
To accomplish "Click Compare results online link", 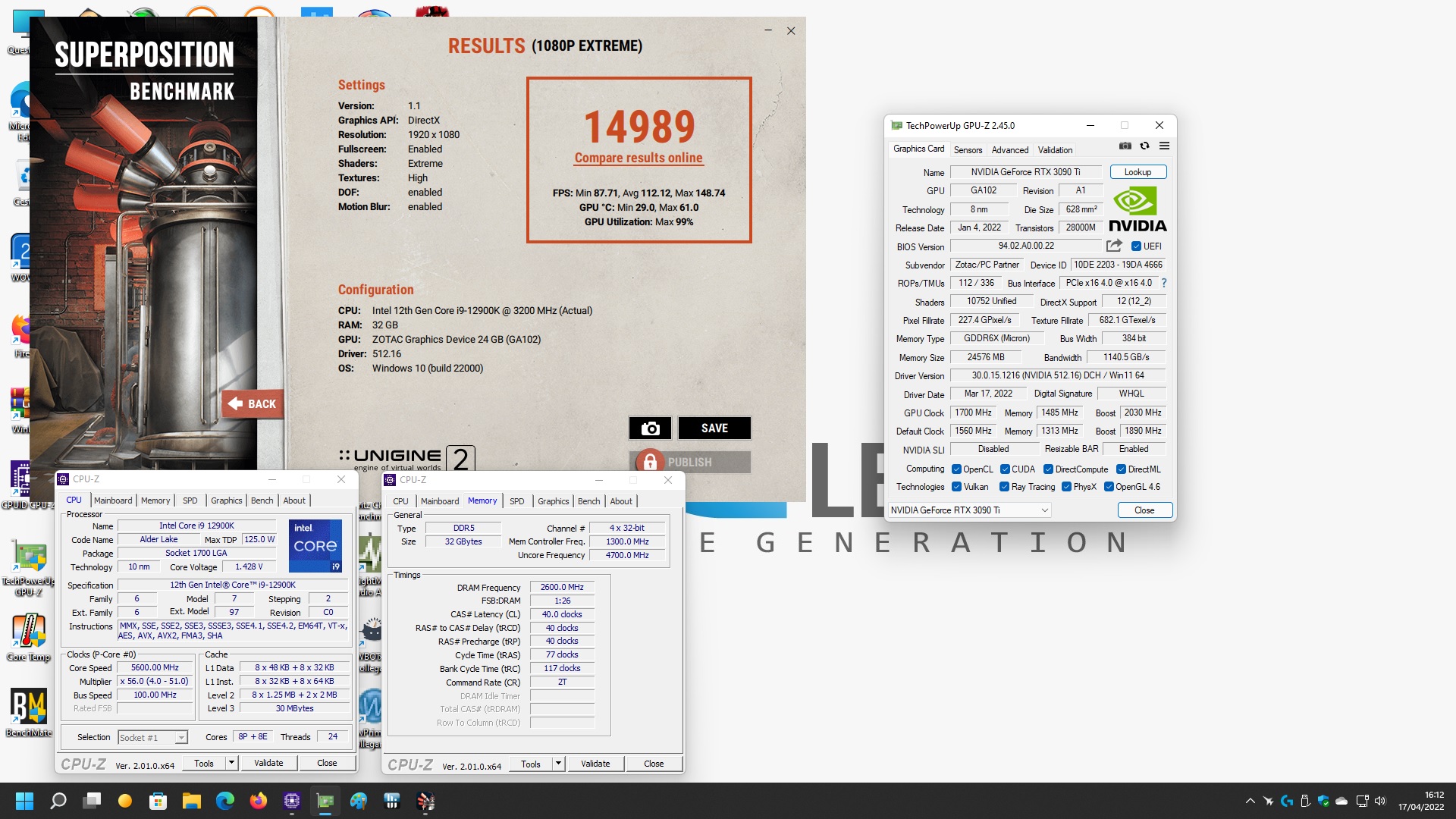I will tap(639, 158).
